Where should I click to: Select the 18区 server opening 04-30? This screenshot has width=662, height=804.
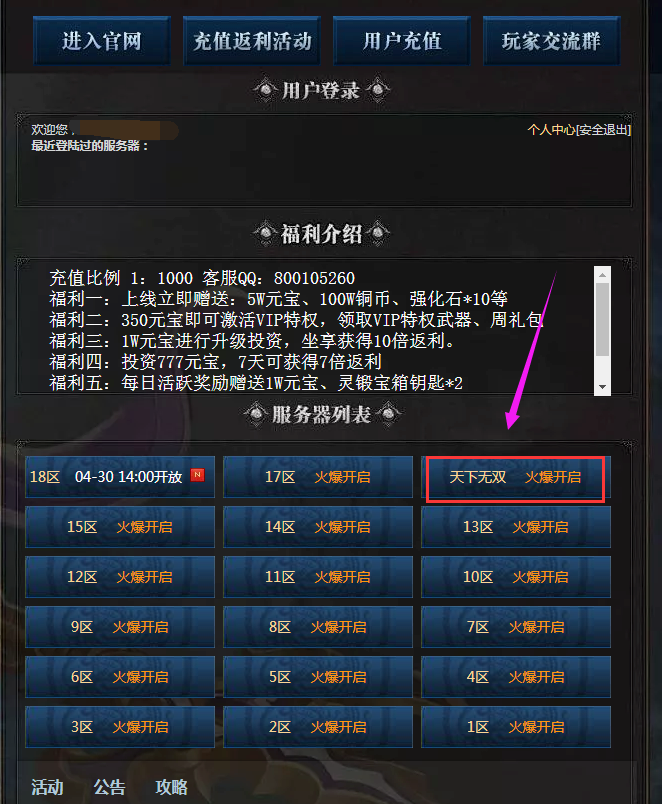coord(120,477)
